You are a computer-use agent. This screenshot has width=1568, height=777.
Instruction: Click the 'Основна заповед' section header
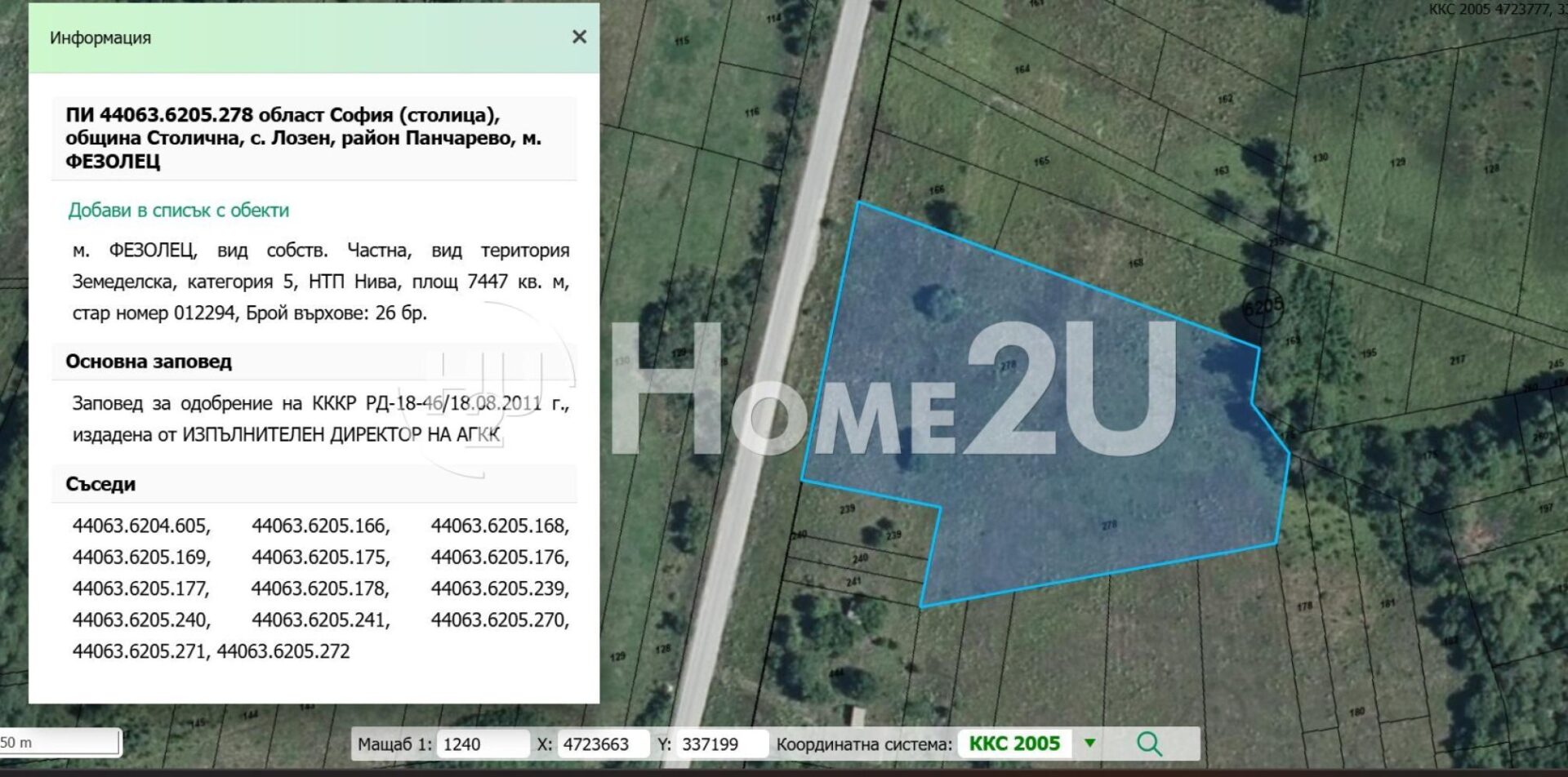(x=149, y=362)
